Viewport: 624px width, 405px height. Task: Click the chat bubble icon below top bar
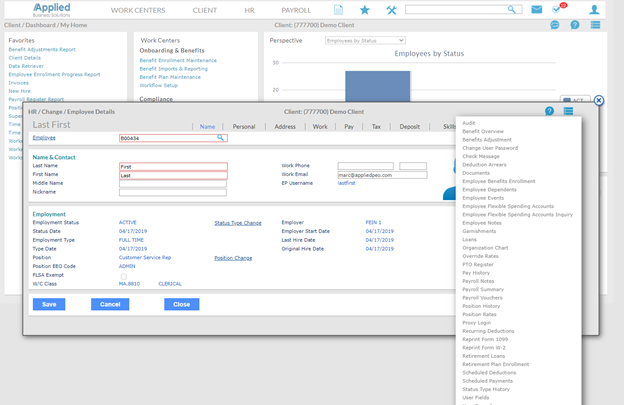tap(555, 25)
